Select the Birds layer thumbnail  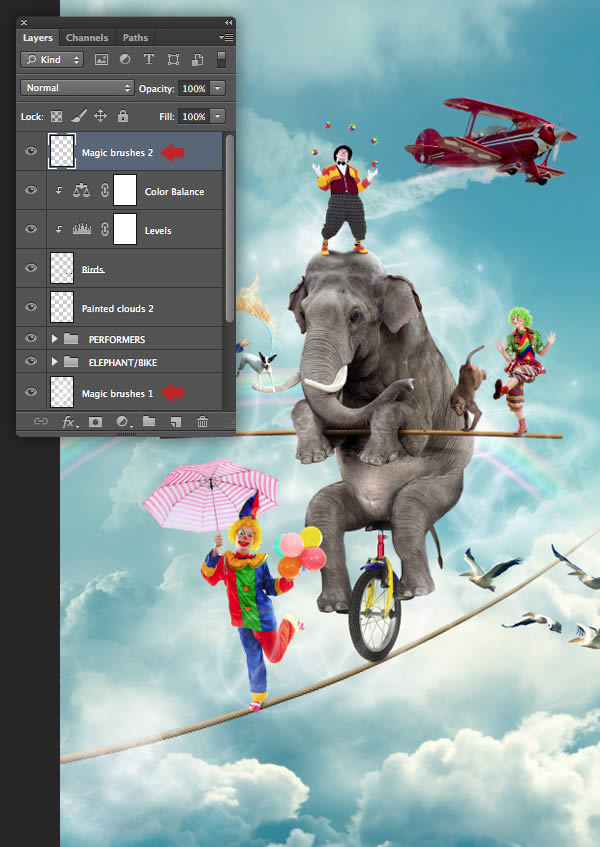[x=62, y=268]
